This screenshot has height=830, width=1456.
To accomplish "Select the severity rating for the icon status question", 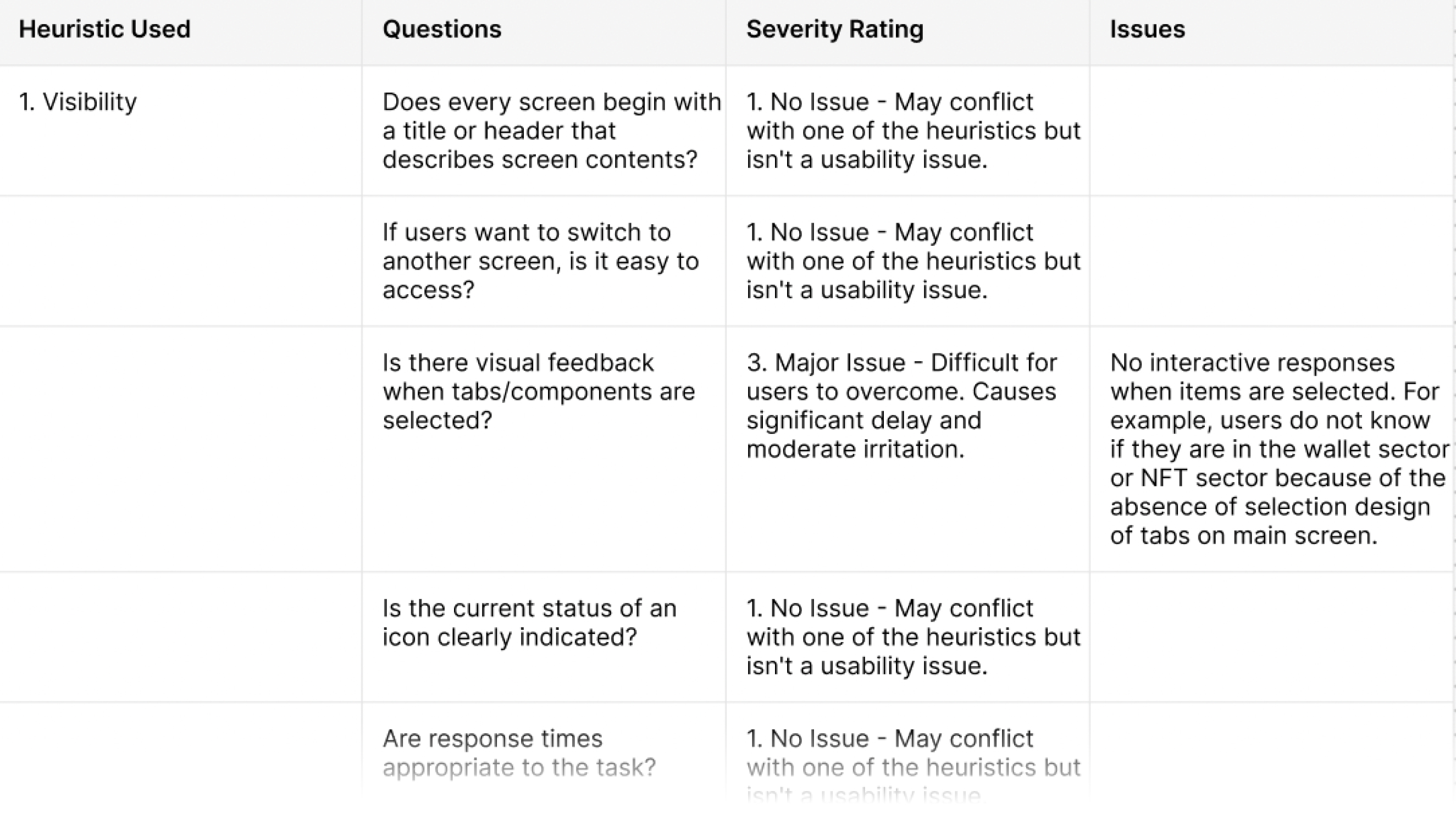I will point(913,637).
